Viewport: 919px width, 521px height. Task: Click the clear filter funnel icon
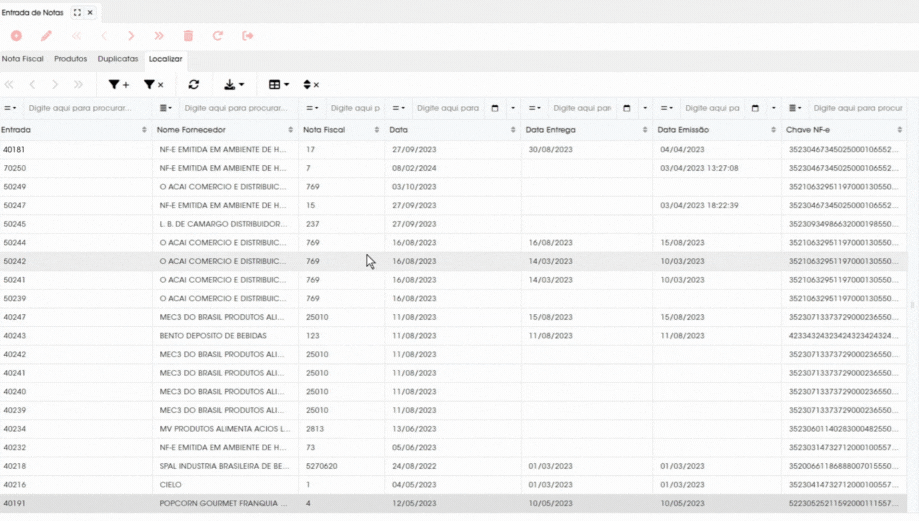click(154, 84)
